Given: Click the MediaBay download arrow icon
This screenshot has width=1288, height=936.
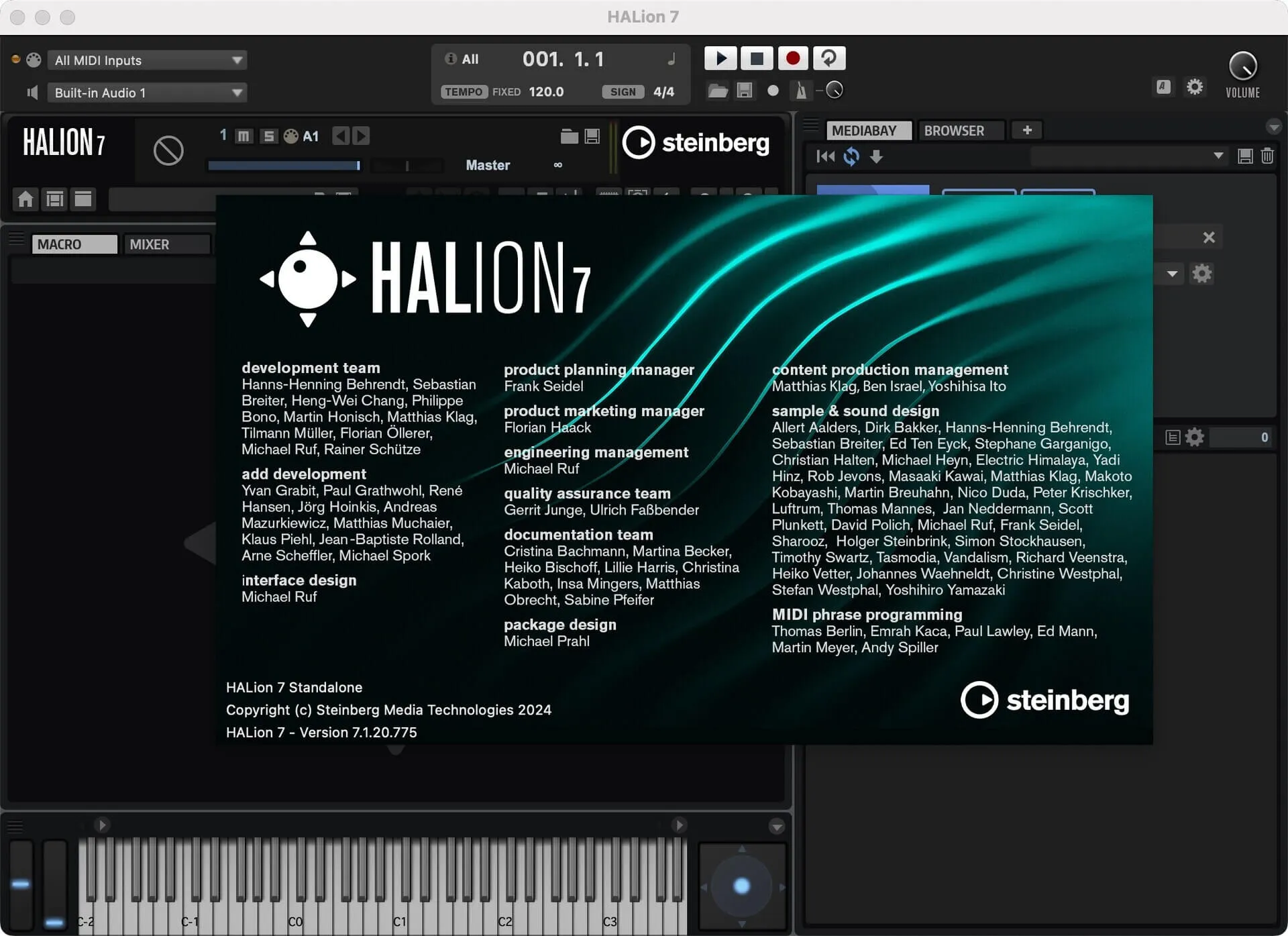Looking at the screenshot, I should tap(876, 156).
